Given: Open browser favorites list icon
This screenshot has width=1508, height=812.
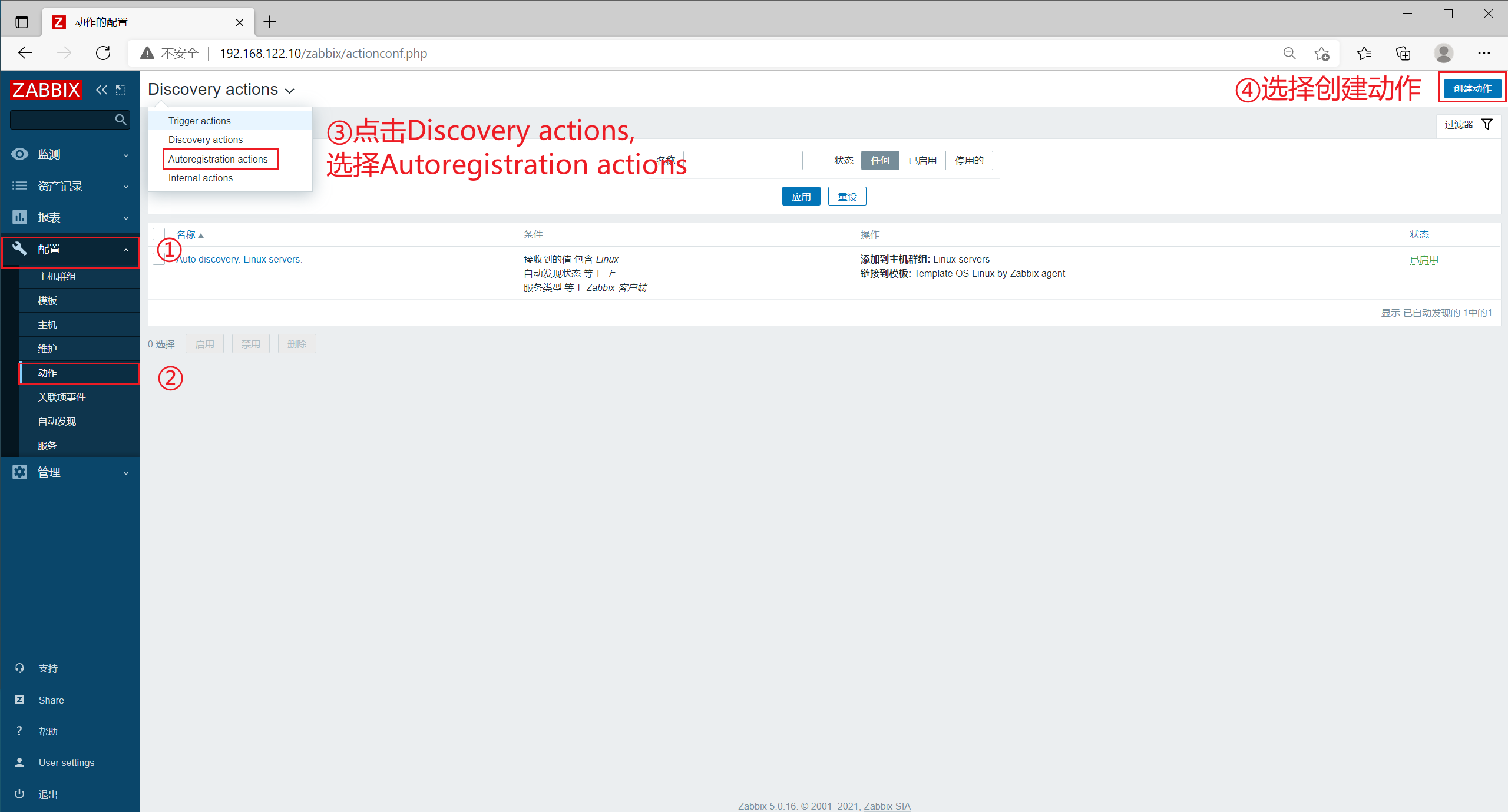Looking at the screenshot, I should point(1364,54).
